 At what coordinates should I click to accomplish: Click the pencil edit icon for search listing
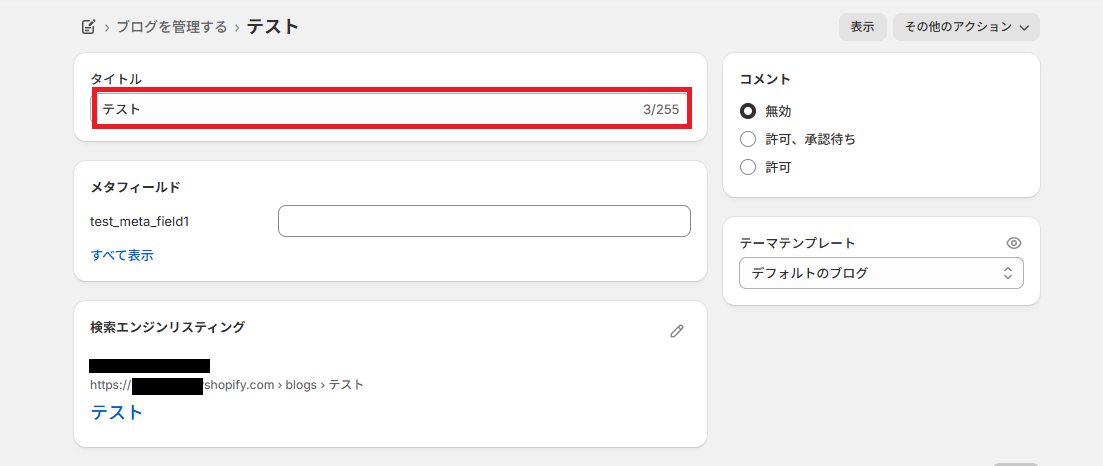(677, 331)
